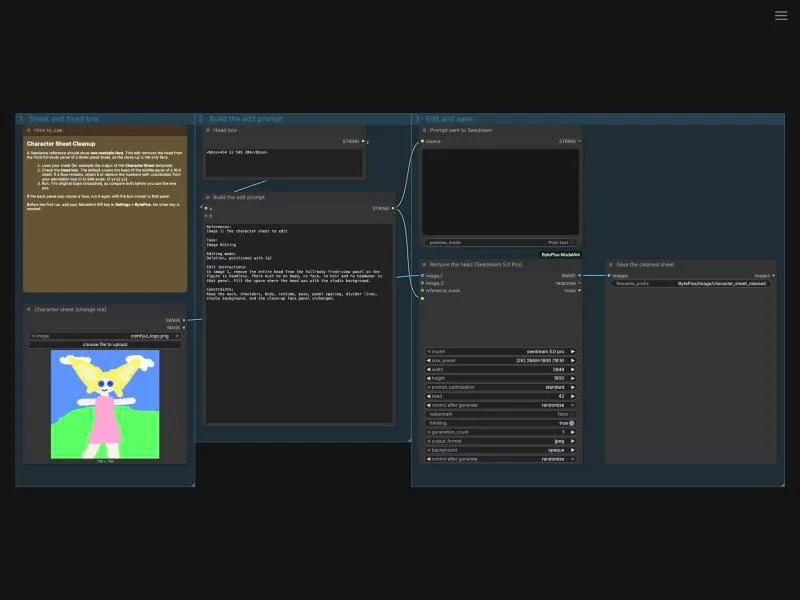Viewport: 800px width, 600px height.
Task: Open the model dropdown showing seedream 5.0 pro
Action: click(x=501, y=352)
